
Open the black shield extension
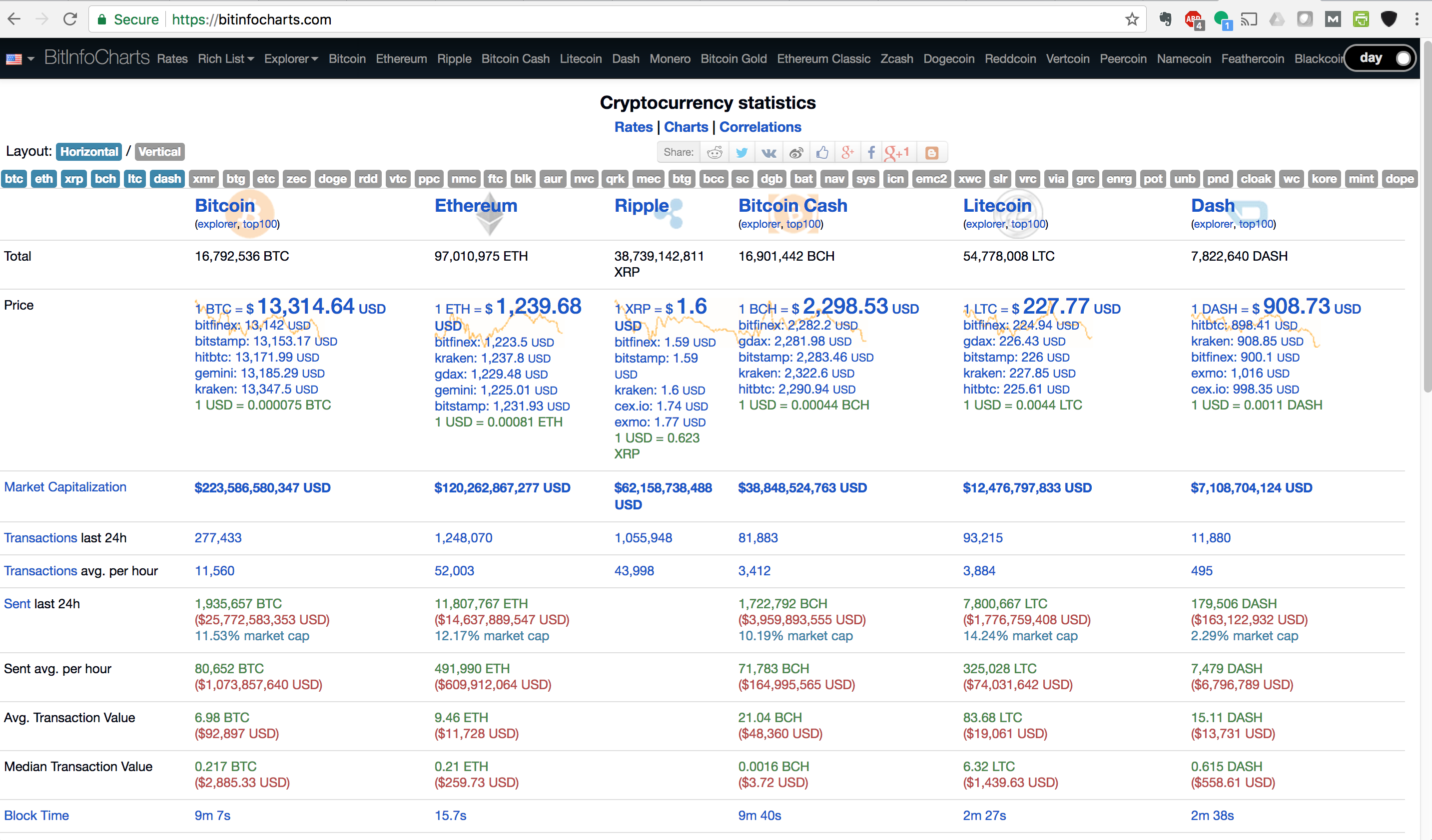(1388, 19)
